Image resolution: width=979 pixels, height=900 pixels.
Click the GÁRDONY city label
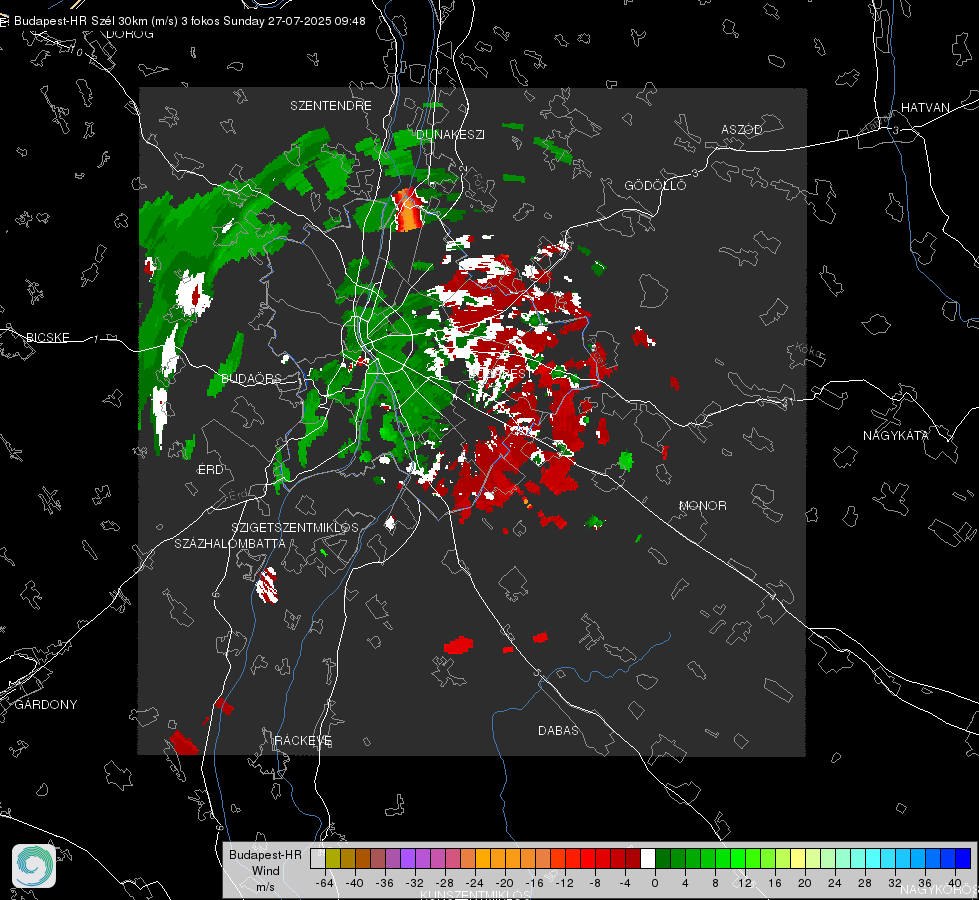(46, 705)
